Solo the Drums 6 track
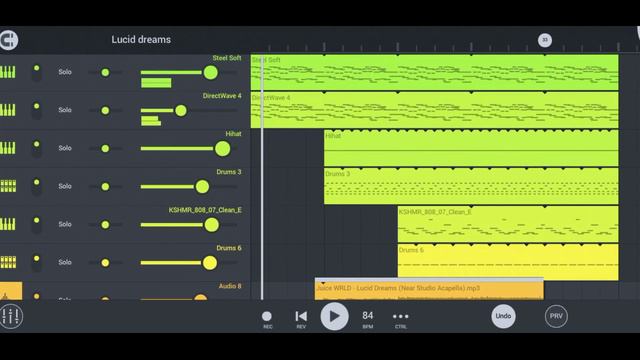This screenshot has height=360, width=640. tap(65, 262)
